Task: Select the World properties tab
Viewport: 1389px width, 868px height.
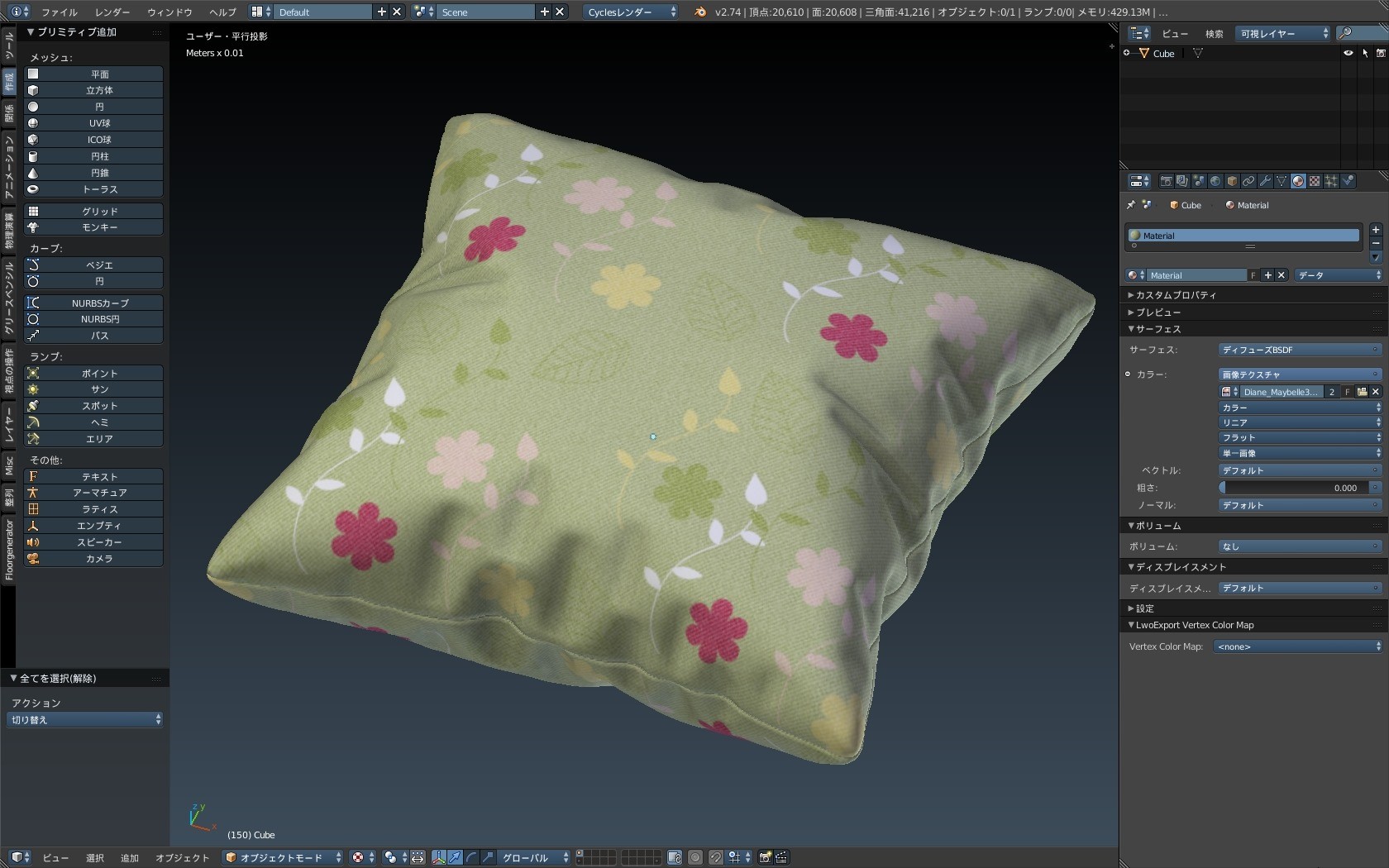Action: 1215,181
